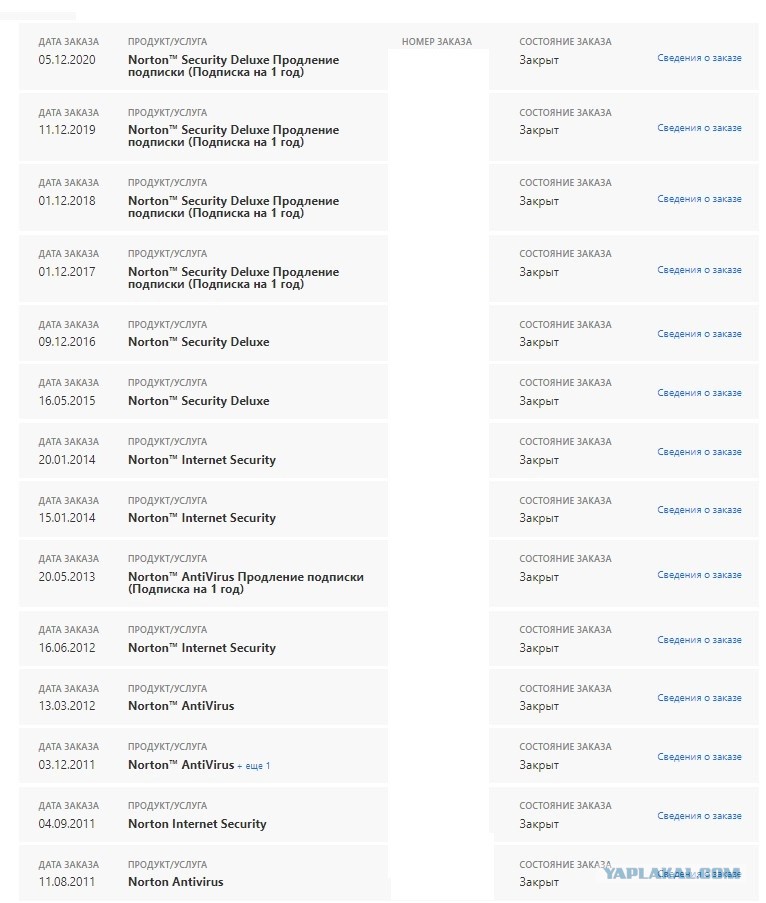Open order details for 16.05.2015 order

tap(699, 393)
